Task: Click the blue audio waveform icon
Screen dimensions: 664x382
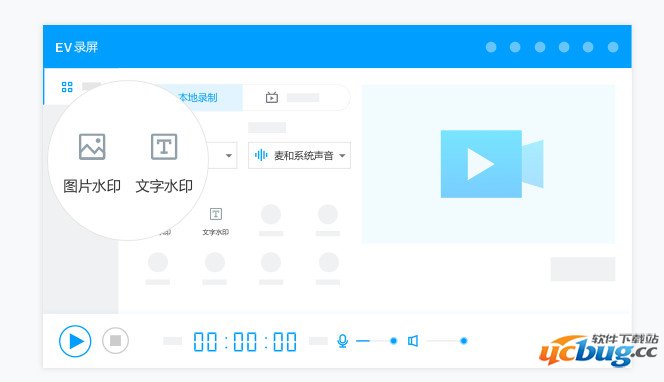Action: [x=261, y=155]
